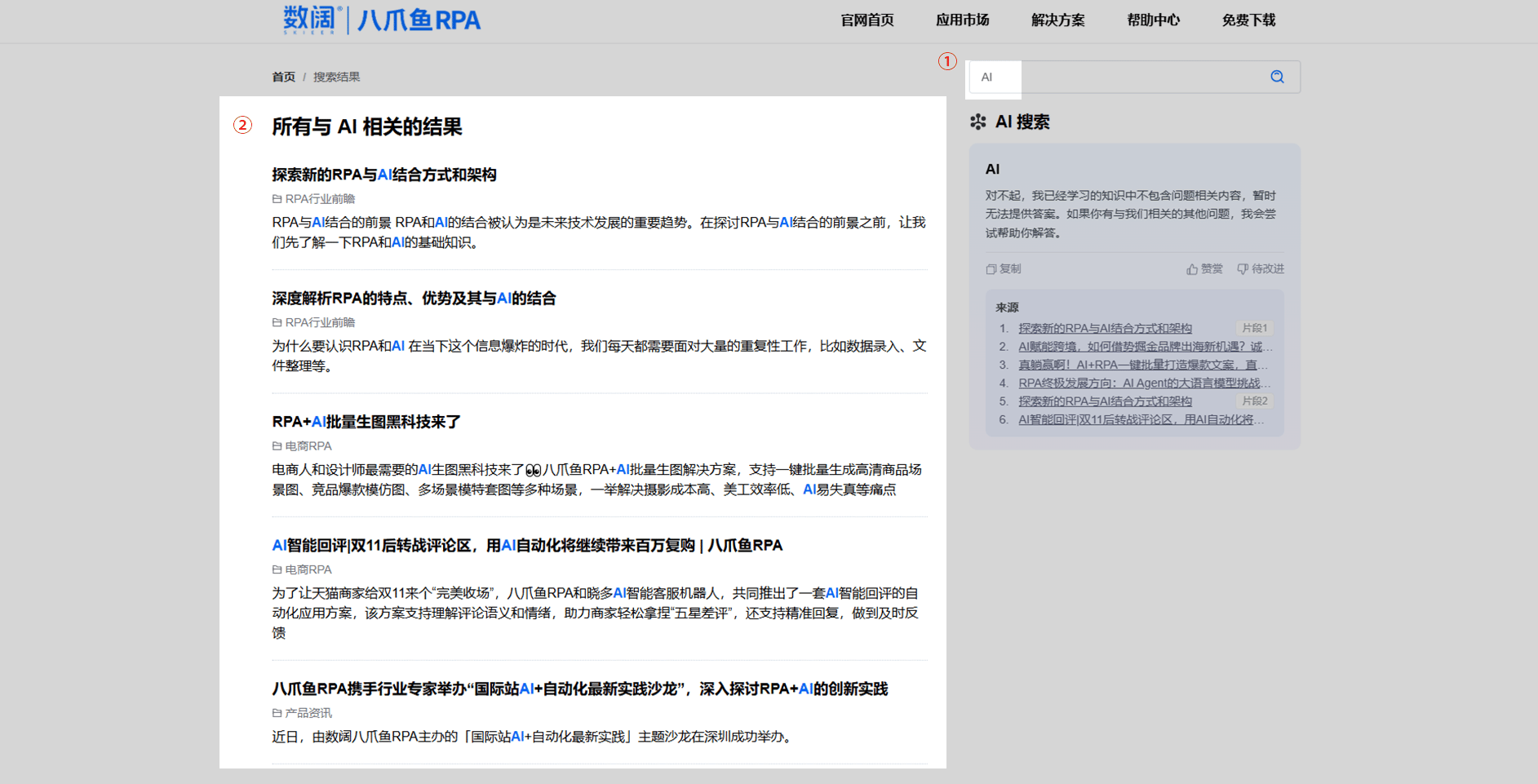The image size is (1538, 784).
Task: Open result 探索新的RPA与AI结合方式和架构 title
Action: [384, 175]
